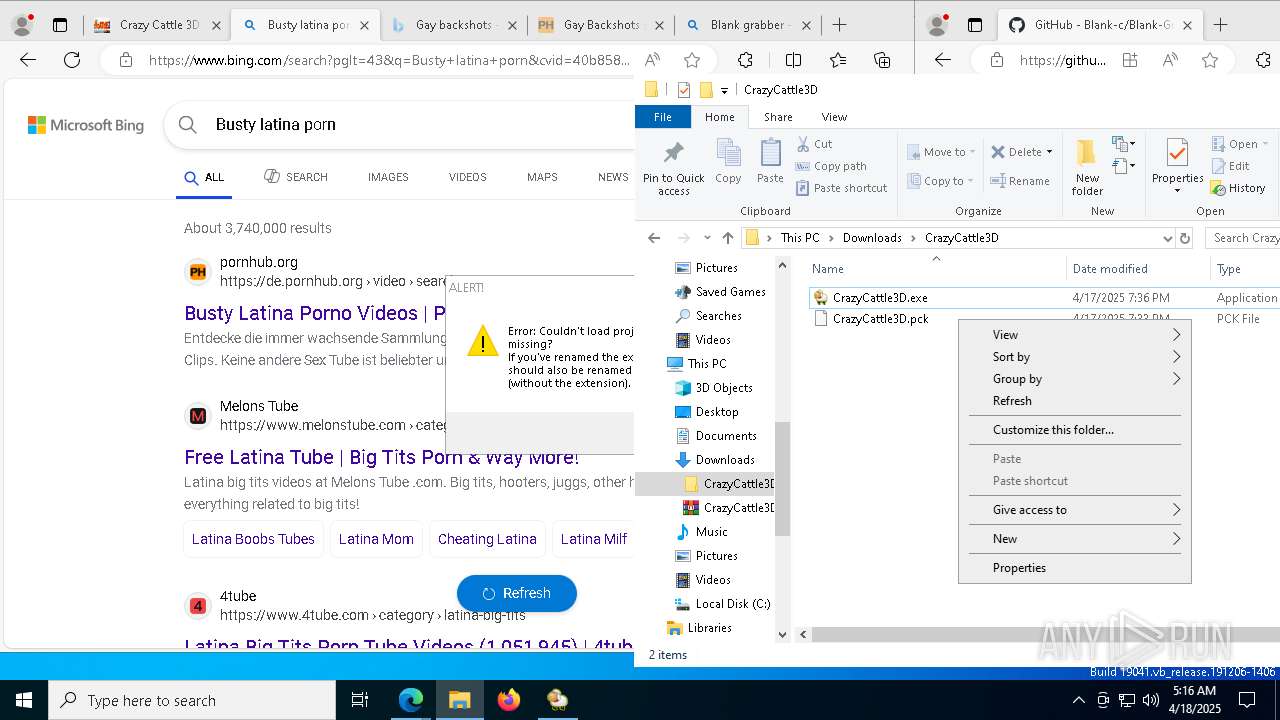Screen dimensions: 1280x720
Task: Open the Windows Start menu
Action: coord(24,700)
